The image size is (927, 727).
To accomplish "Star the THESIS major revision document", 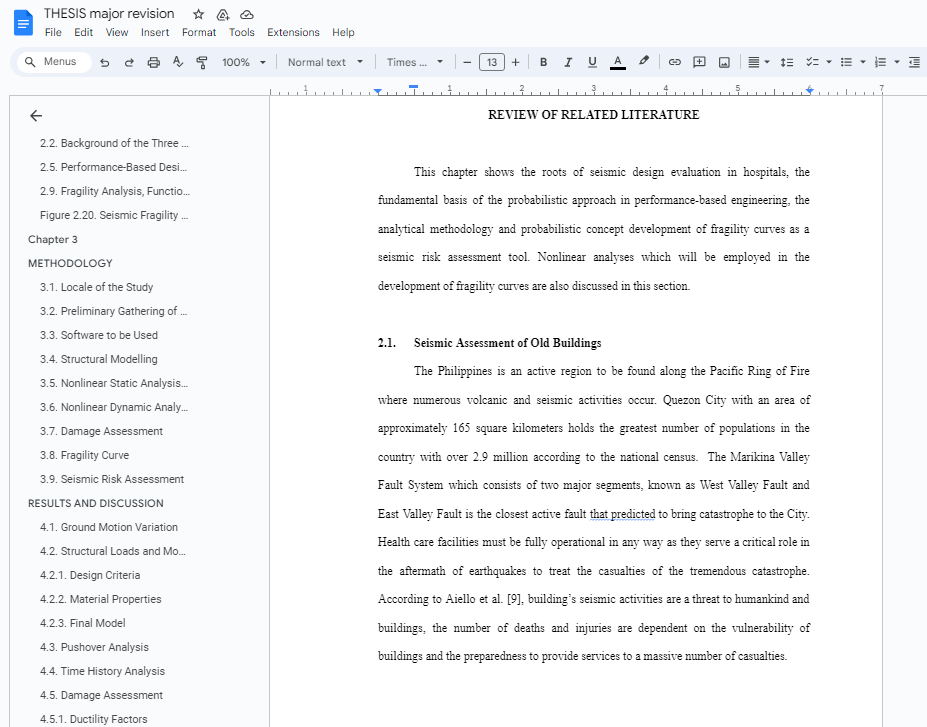I will [199, 14].
